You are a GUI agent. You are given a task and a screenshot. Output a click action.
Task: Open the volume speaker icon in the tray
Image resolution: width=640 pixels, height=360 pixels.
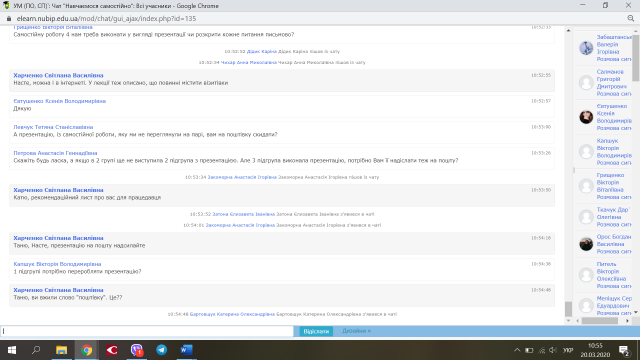[x=553, y=350]
